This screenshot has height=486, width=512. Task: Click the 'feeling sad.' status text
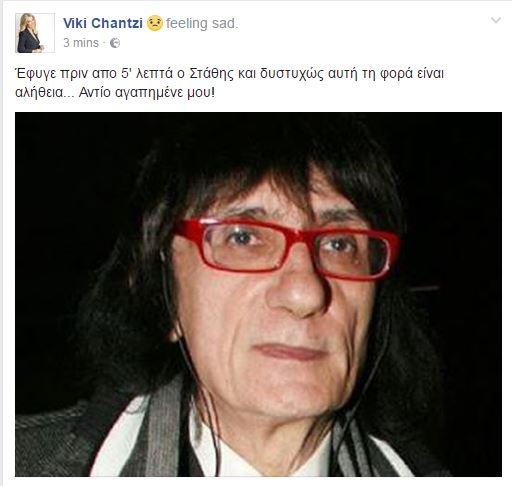point(202,24)
